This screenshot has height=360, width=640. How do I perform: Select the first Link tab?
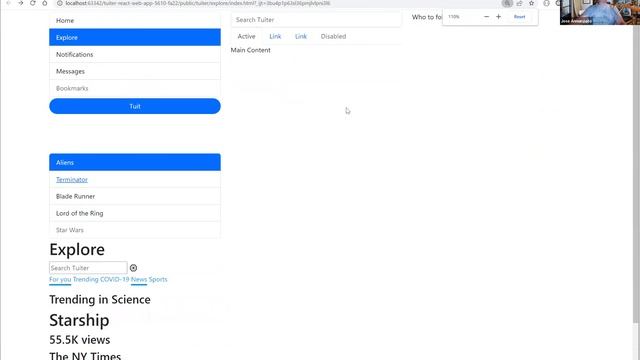tap(275, 36)
